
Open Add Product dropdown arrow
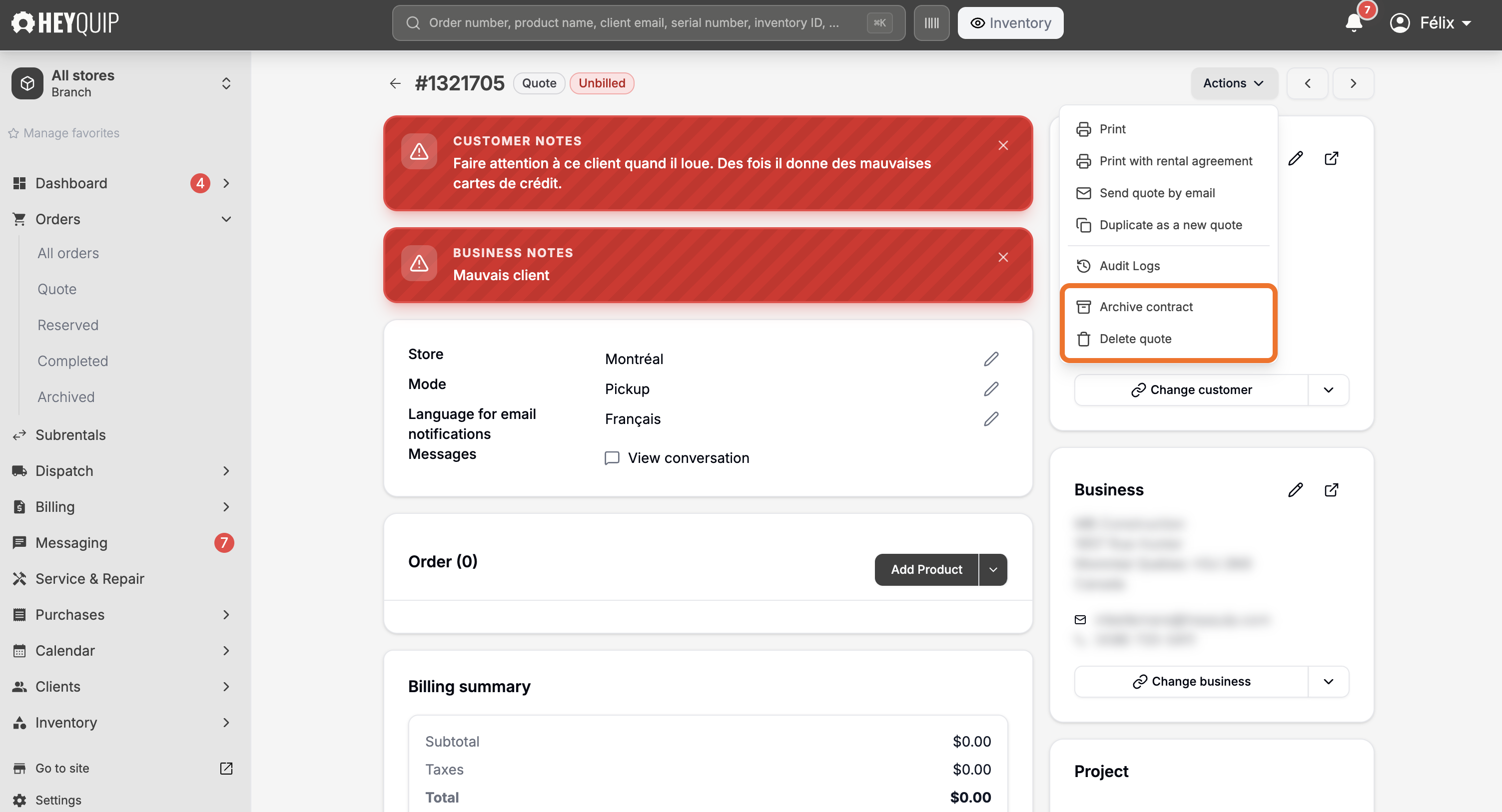(x=993, y=569)
